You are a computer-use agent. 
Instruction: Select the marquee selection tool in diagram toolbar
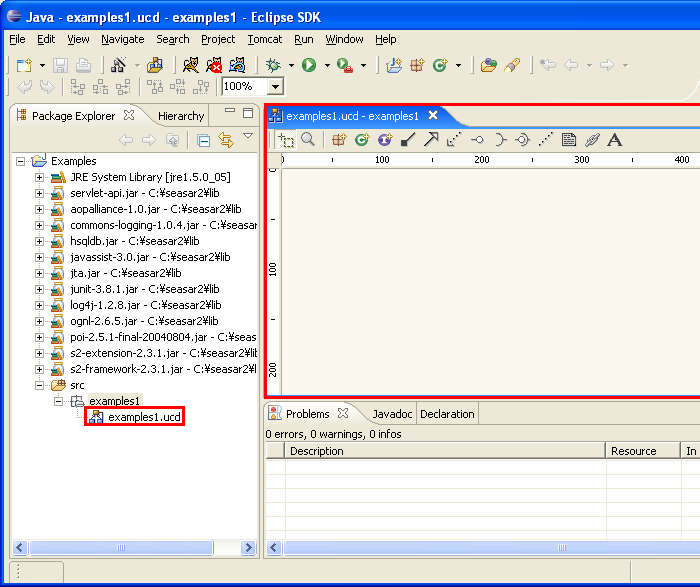coord(287,140)
